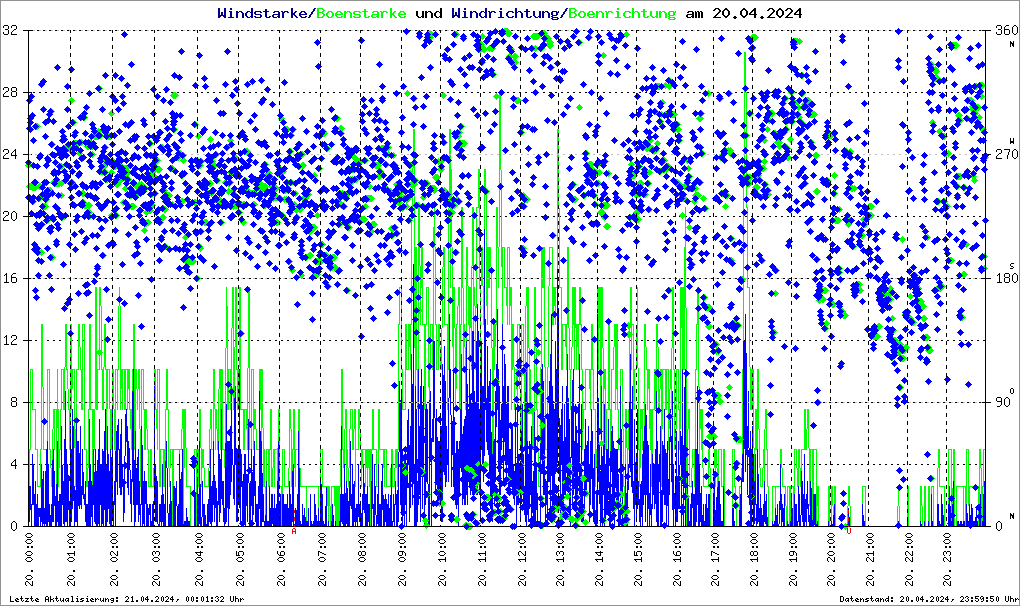This screenshot has height=606, width=1020.
Task: Click the left axis value 8
Action: click(14, 402)
